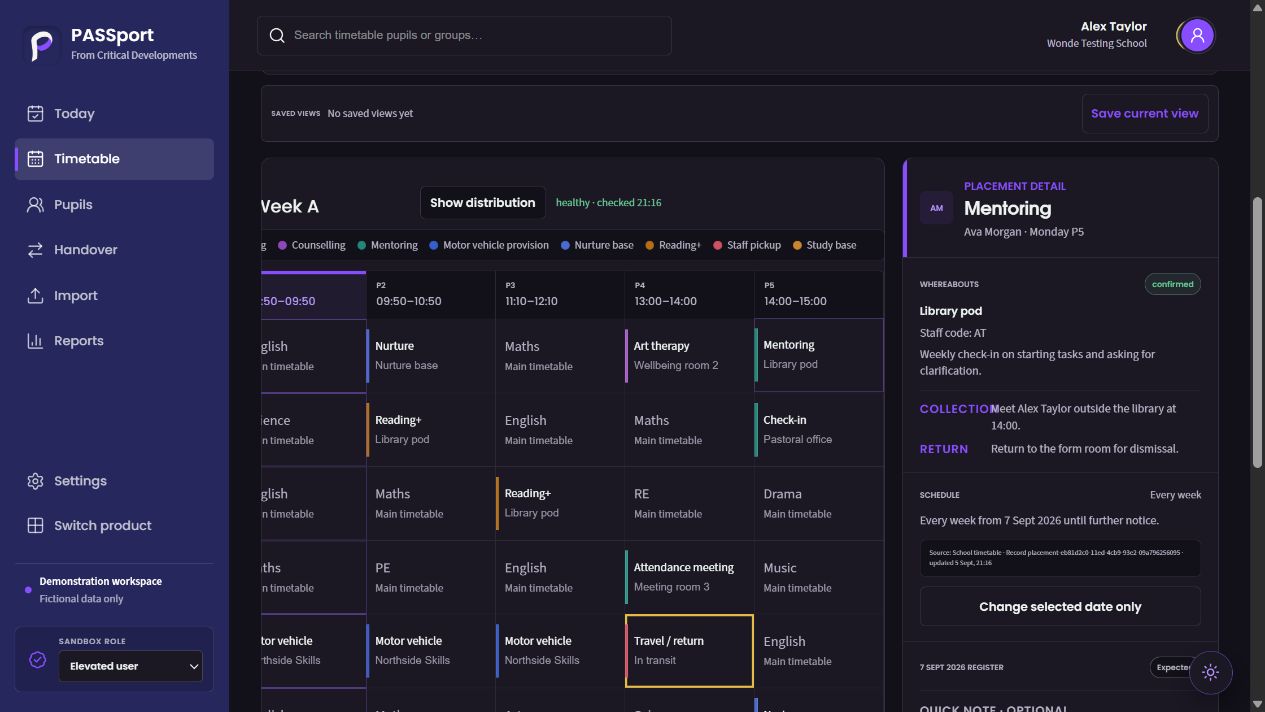Select the Art therapy Wellbeing room 2 cell
Viewport: 1265px width, 712px height.
tap(689, 355)
